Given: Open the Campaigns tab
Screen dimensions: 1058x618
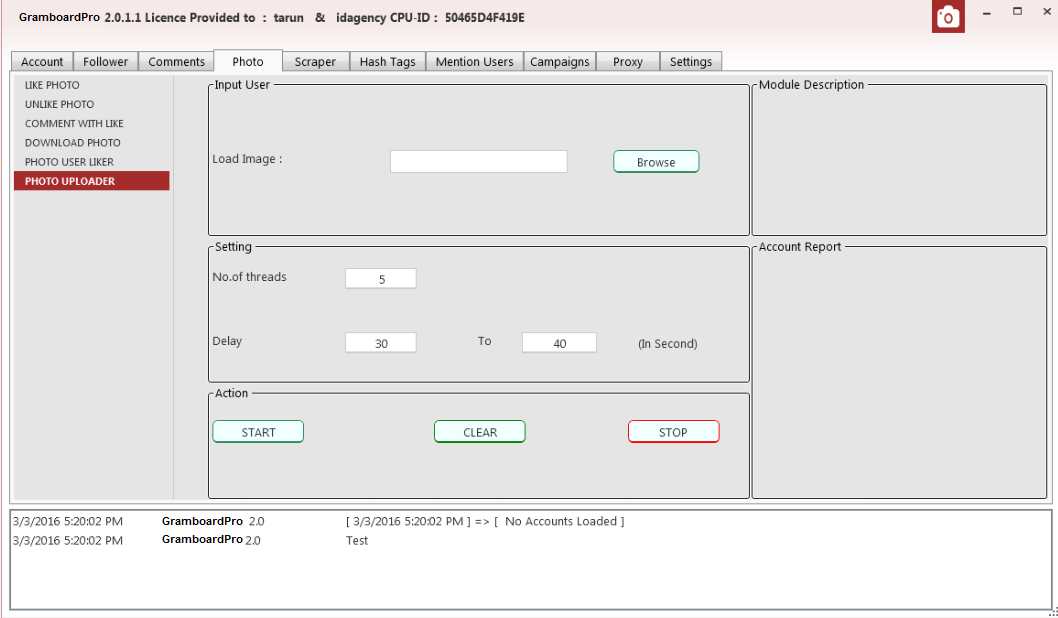Looking at the screenshot, I should [559, 61].
